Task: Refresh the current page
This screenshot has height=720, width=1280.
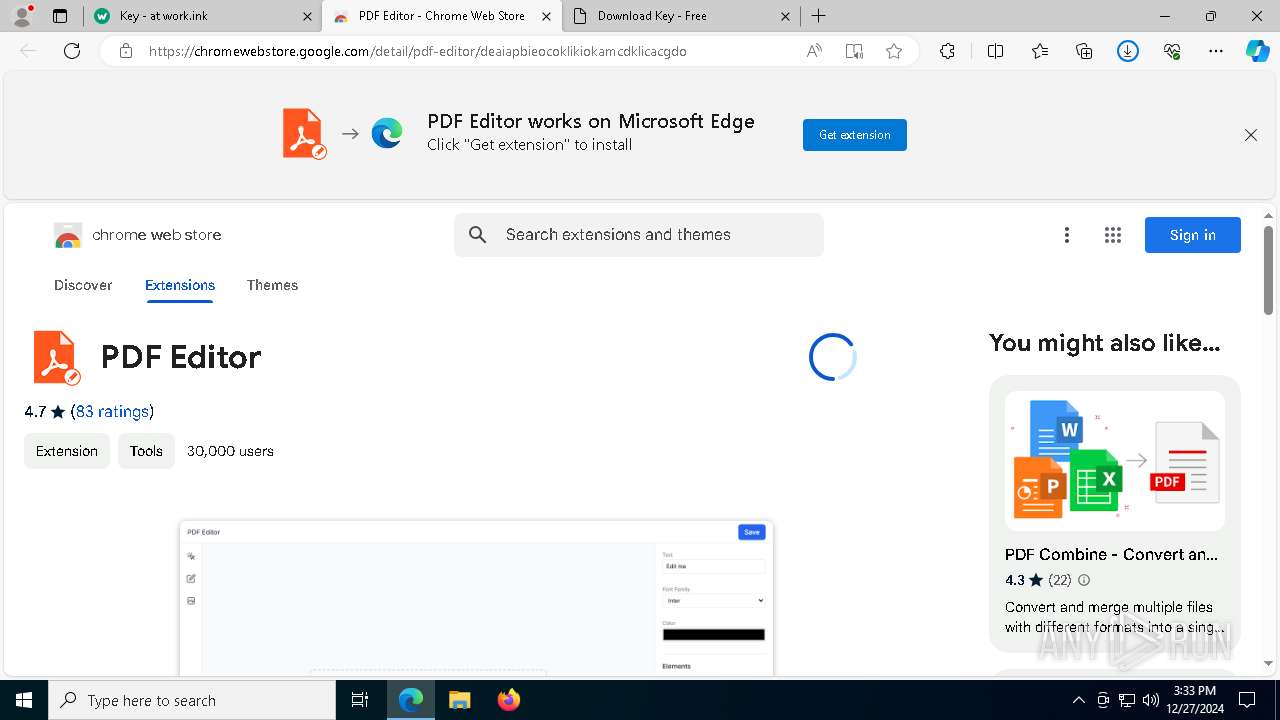Action: coord(72,51)
